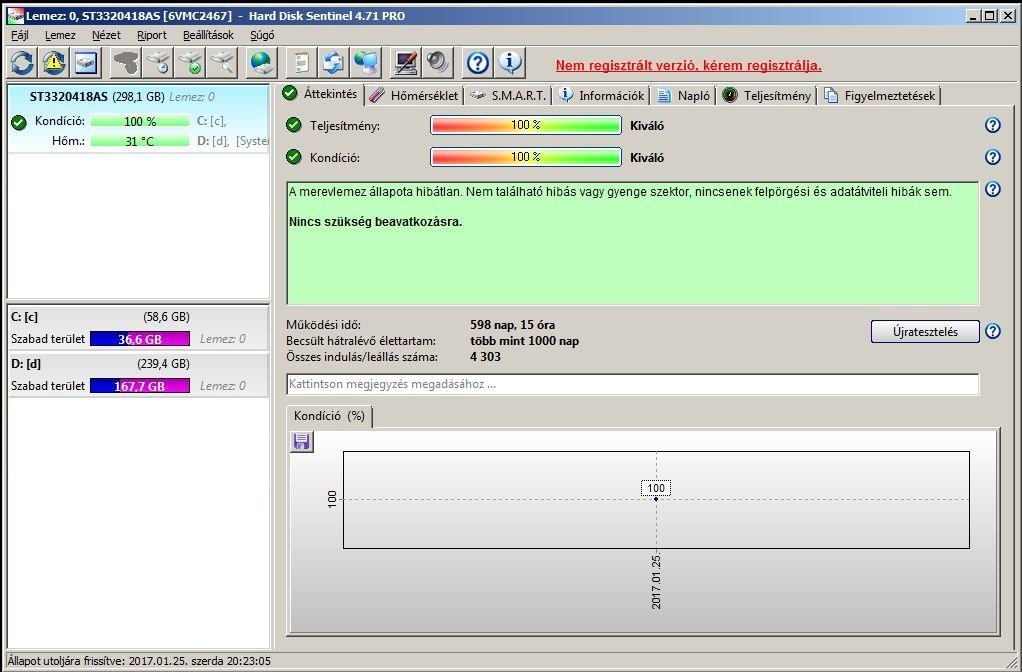1022x672 pixels.
Task: Click the refresh-with-warning triangle toolbar icon
Action: (x=53, y=63)
